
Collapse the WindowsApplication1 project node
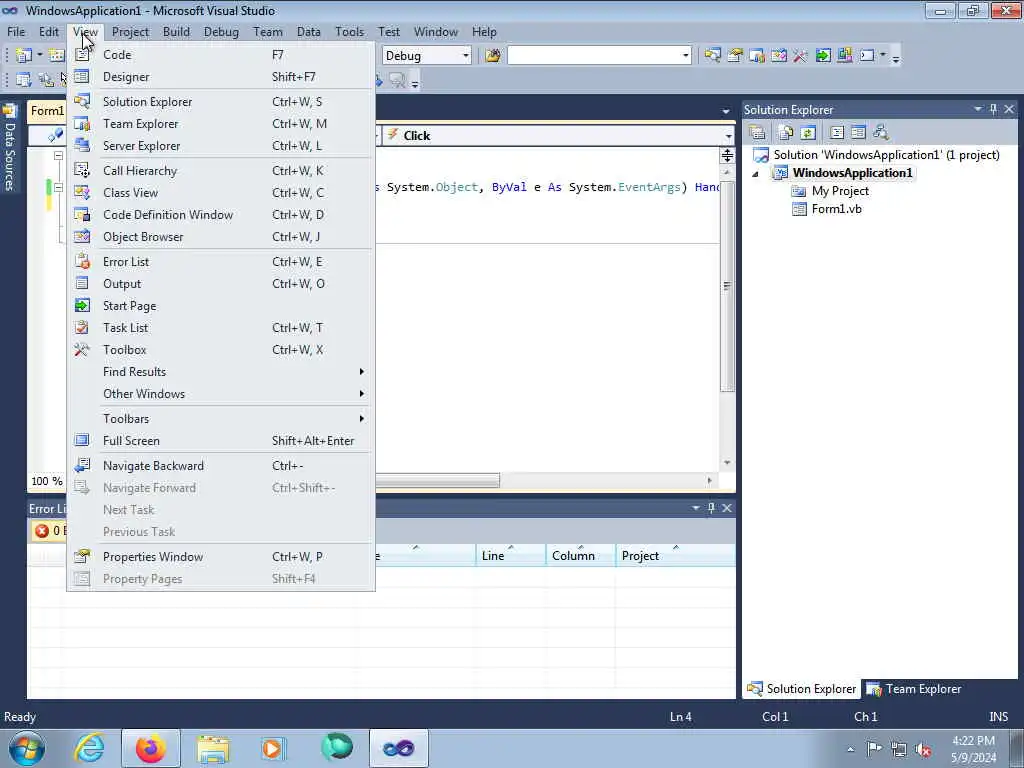point(756,174)
